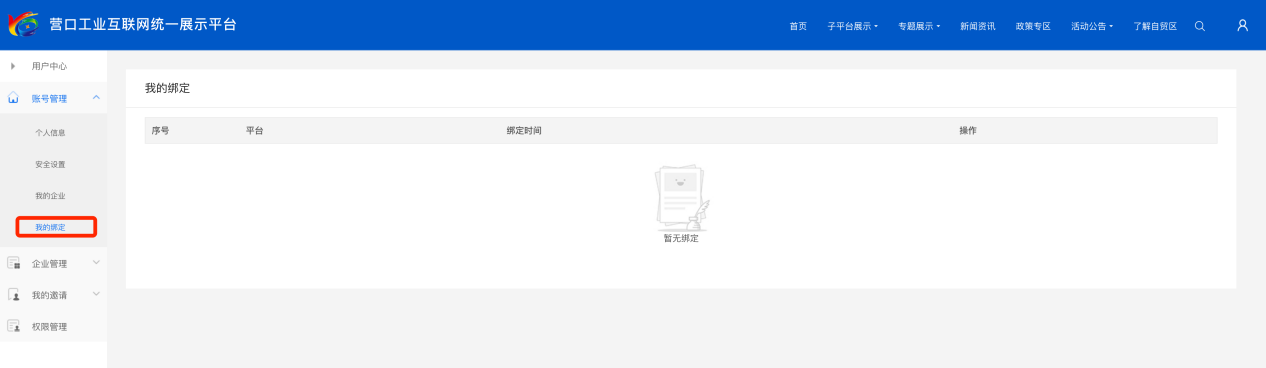
Task: Open 安全设置 in the sidebar
Action: [50, 164]
